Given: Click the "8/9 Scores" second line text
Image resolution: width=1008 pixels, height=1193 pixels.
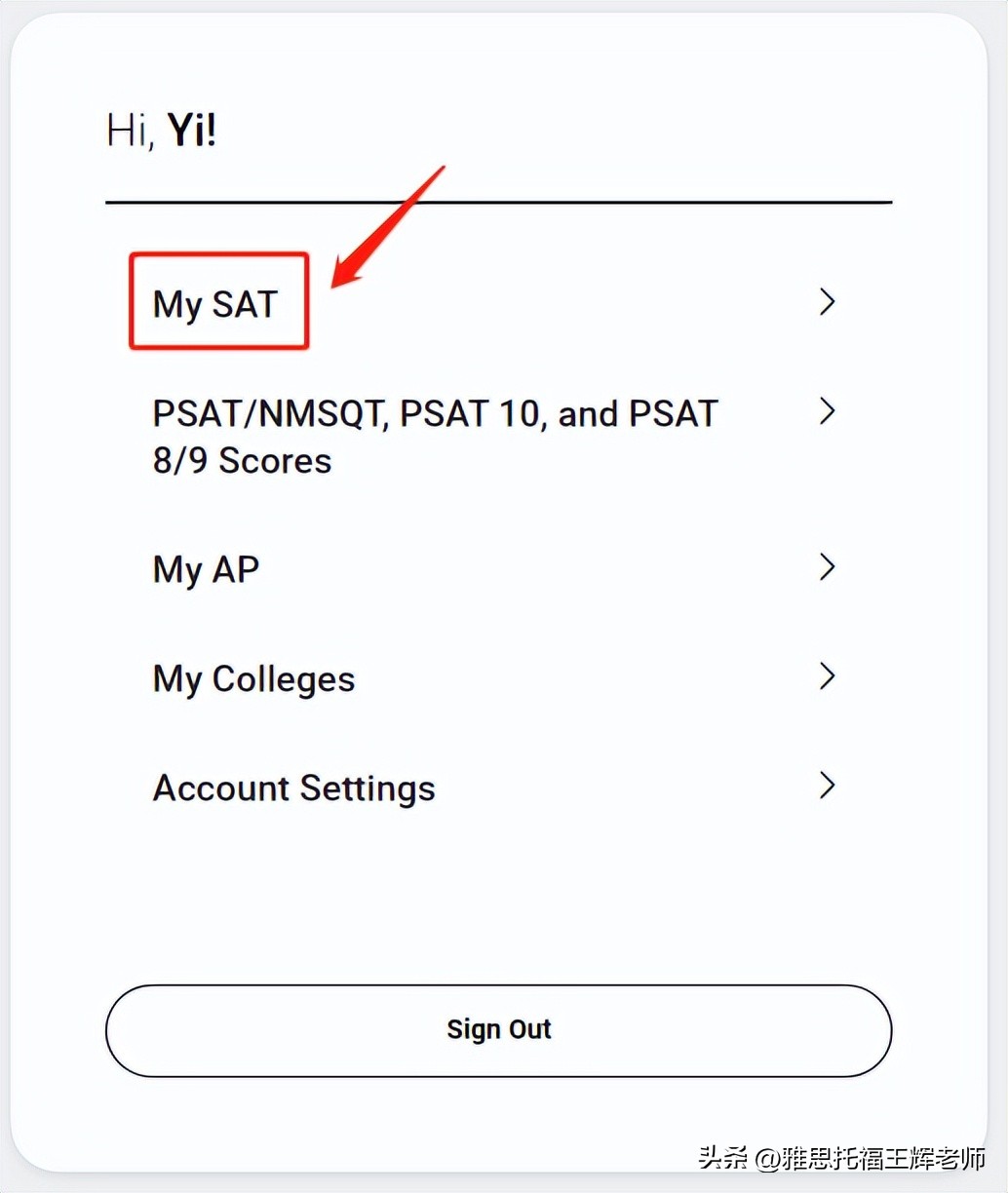Looking at the screenshot, I should coord(242,461).
